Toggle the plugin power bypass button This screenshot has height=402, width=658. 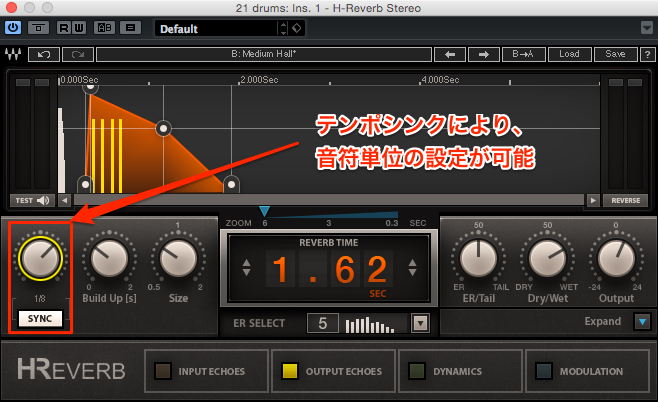(13, 28)
